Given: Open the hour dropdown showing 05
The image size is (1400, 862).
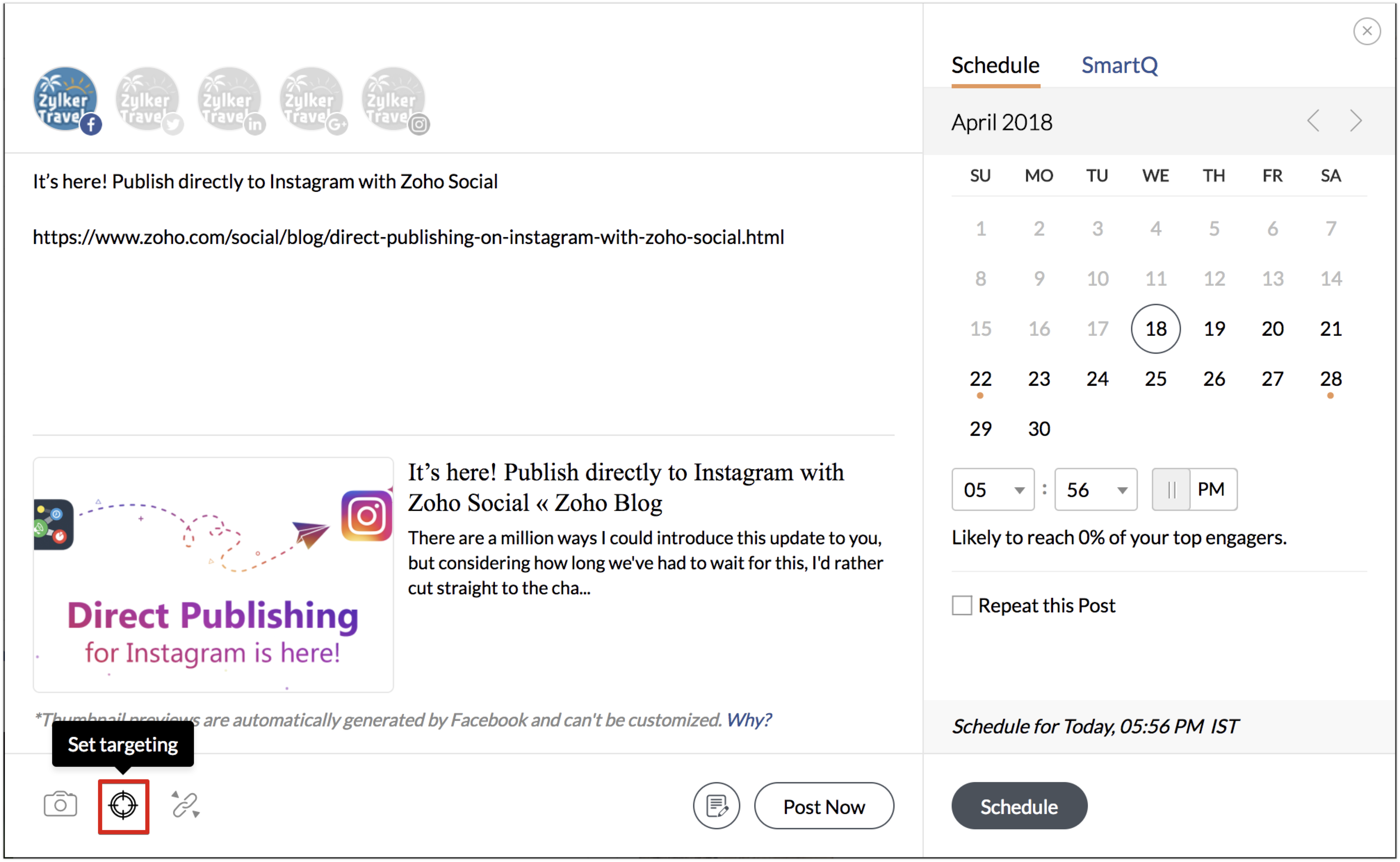Looking at the screenshot, I should click(x=992, y=490).
